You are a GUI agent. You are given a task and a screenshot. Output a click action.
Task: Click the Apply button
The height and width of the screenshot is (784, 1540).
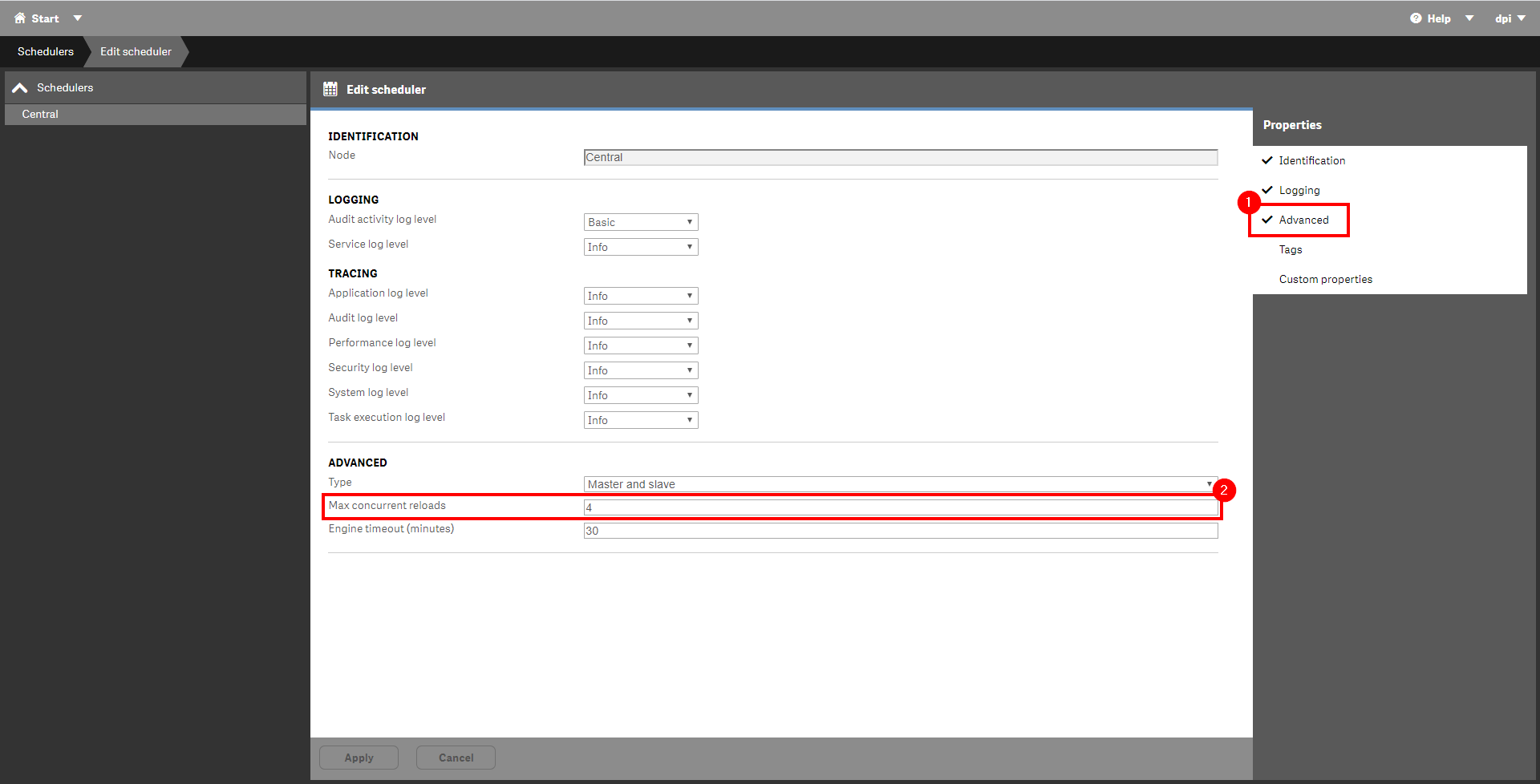359,758
